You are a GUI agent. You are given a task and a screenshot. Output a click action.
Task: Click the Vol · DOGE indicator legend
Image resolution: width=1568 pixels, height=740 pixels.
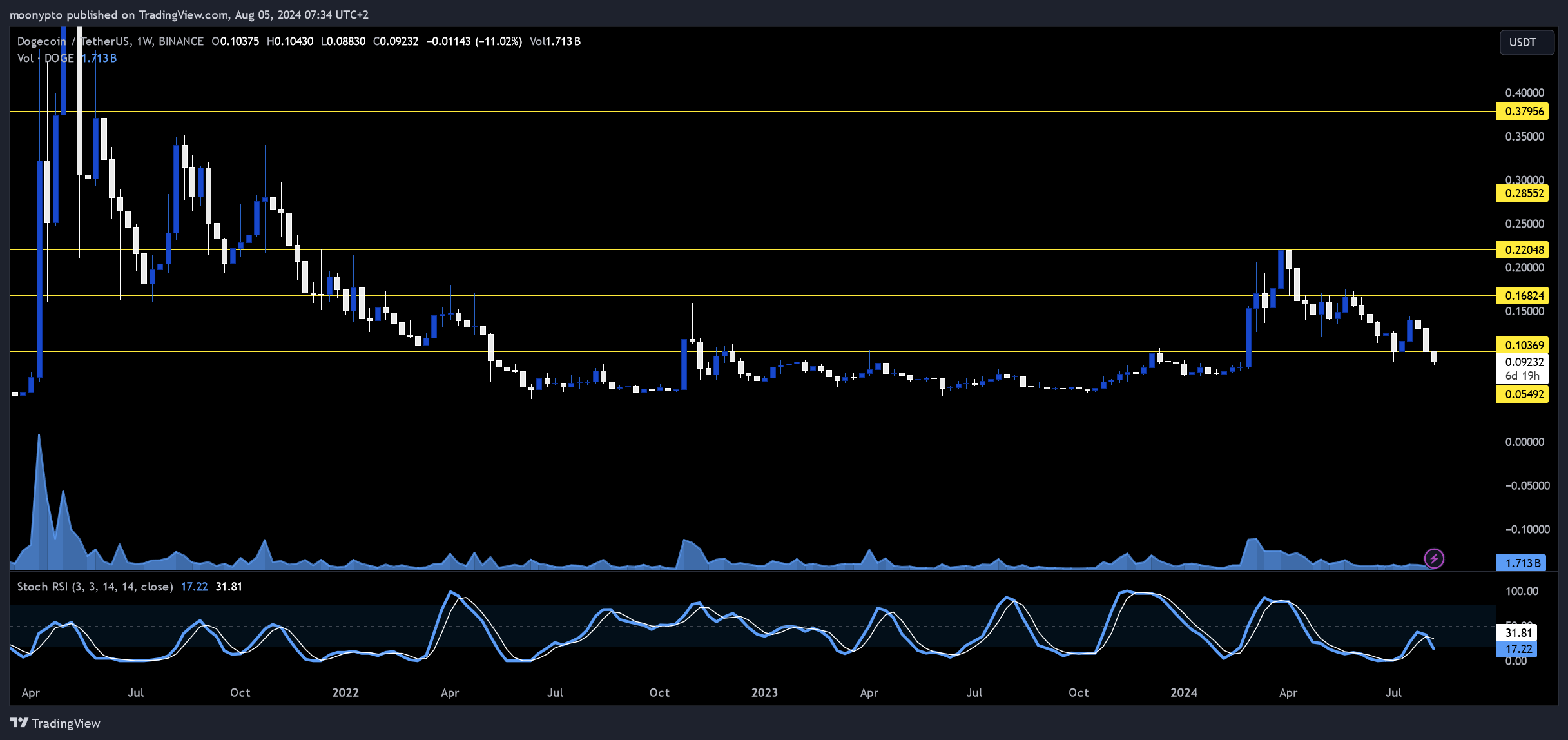pyautogui.click(x=45, y=58)
